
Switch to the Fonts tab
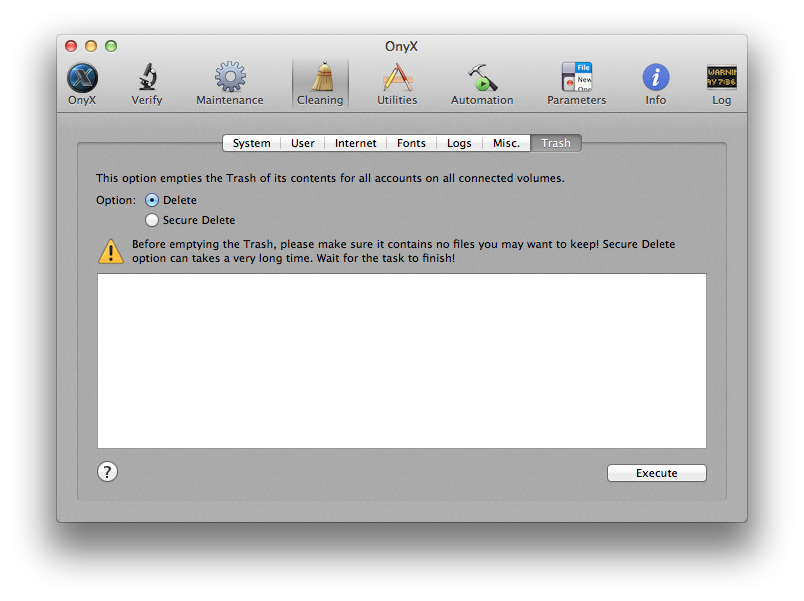(411, 143)
